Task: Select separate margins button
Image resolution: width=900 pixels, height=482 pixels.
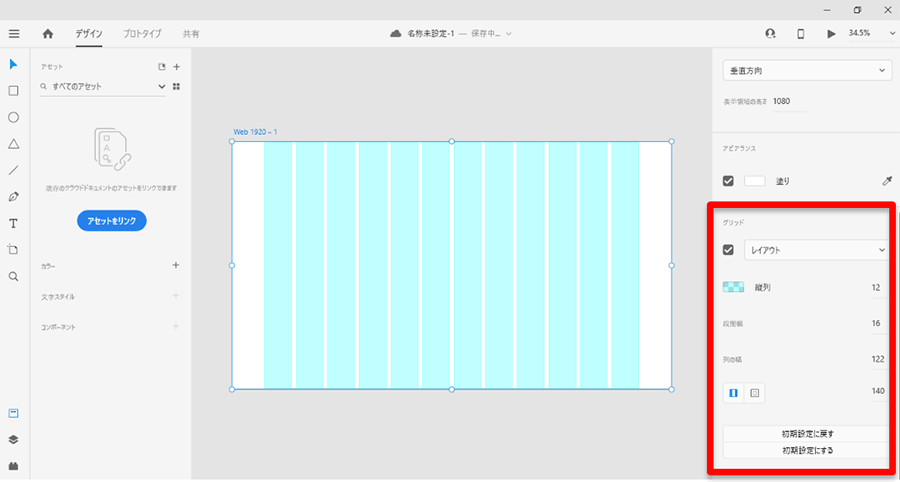Action: (755, 393)
